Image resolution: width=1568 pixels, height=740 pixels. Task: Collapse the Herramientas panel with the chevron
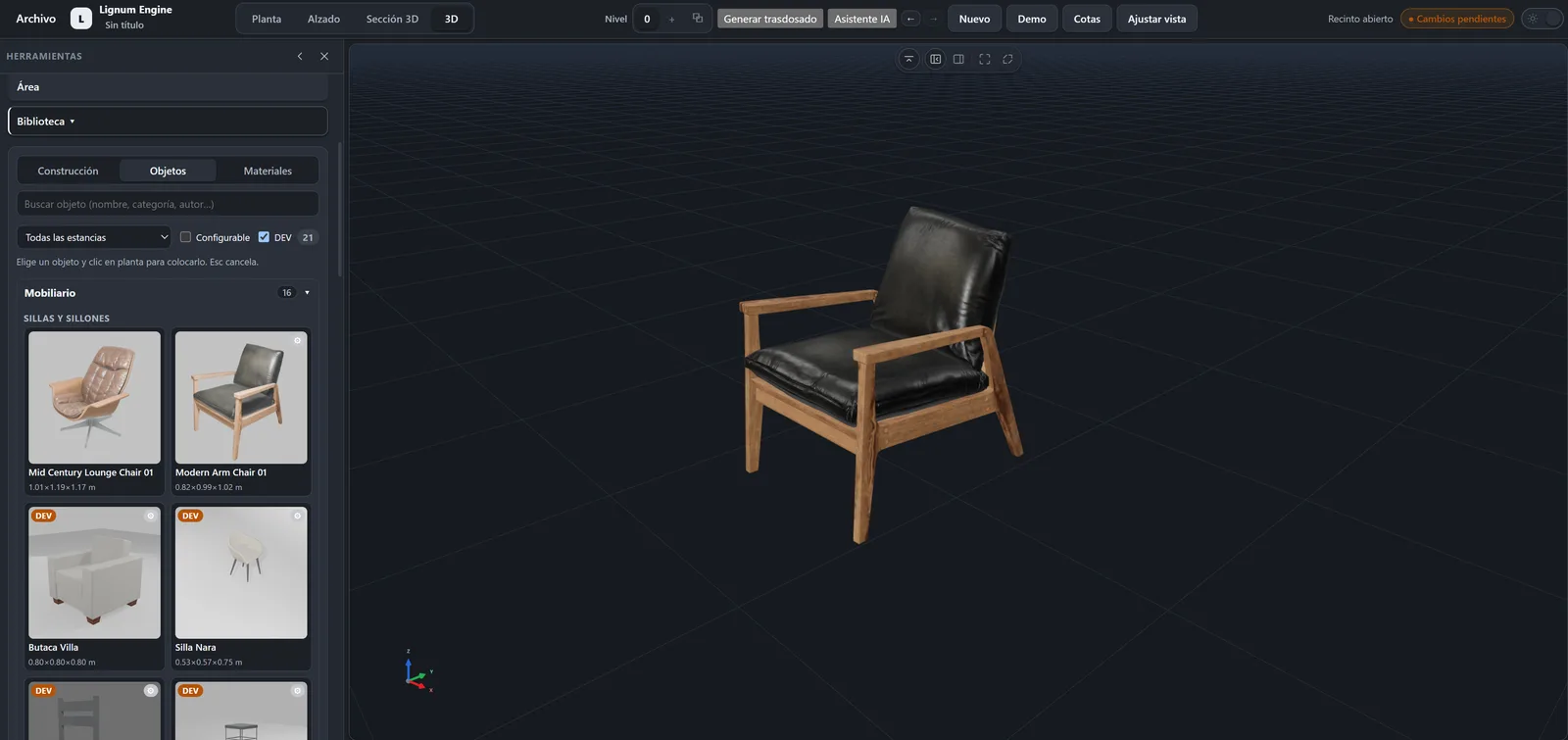coord(300,57)
